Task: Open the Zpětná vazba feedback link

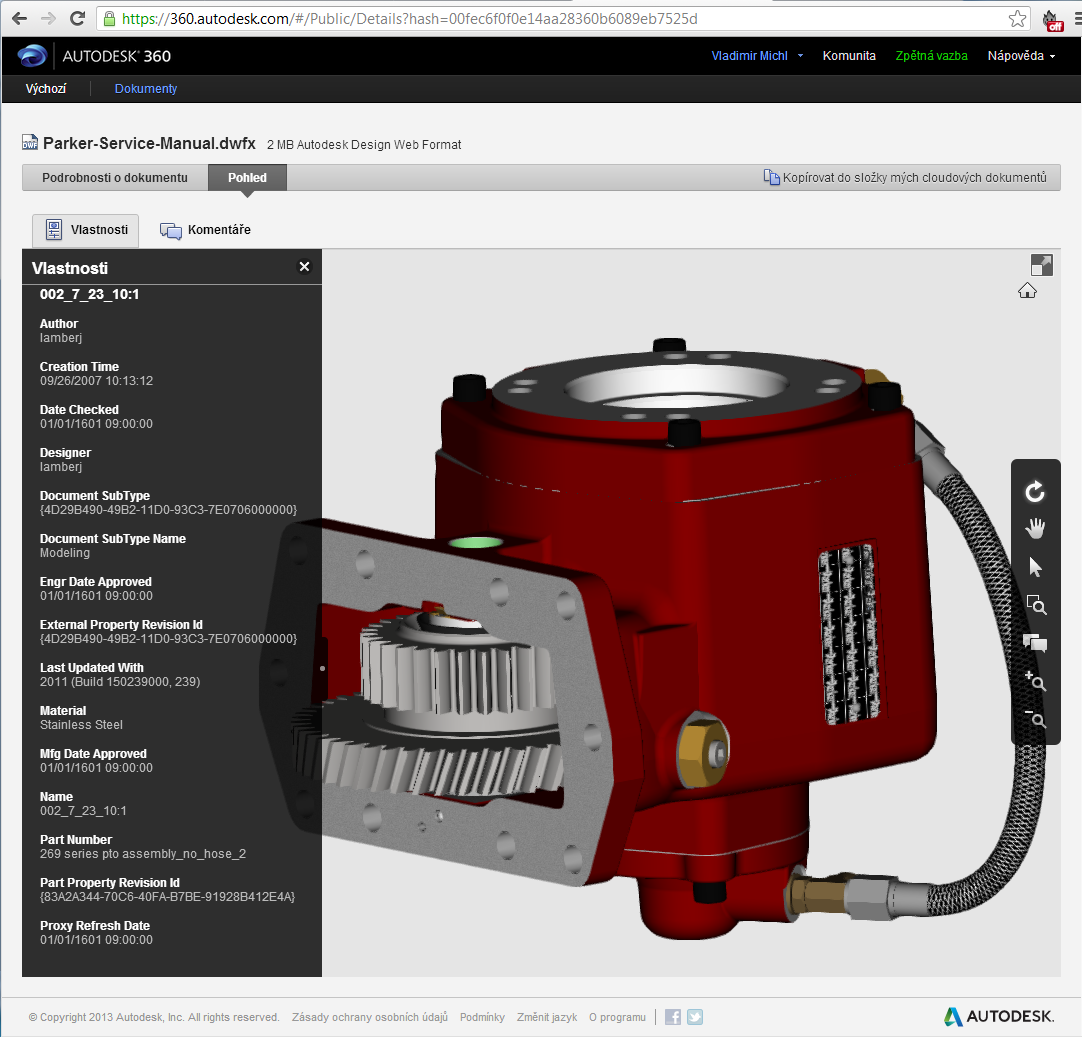Action: 931,56
